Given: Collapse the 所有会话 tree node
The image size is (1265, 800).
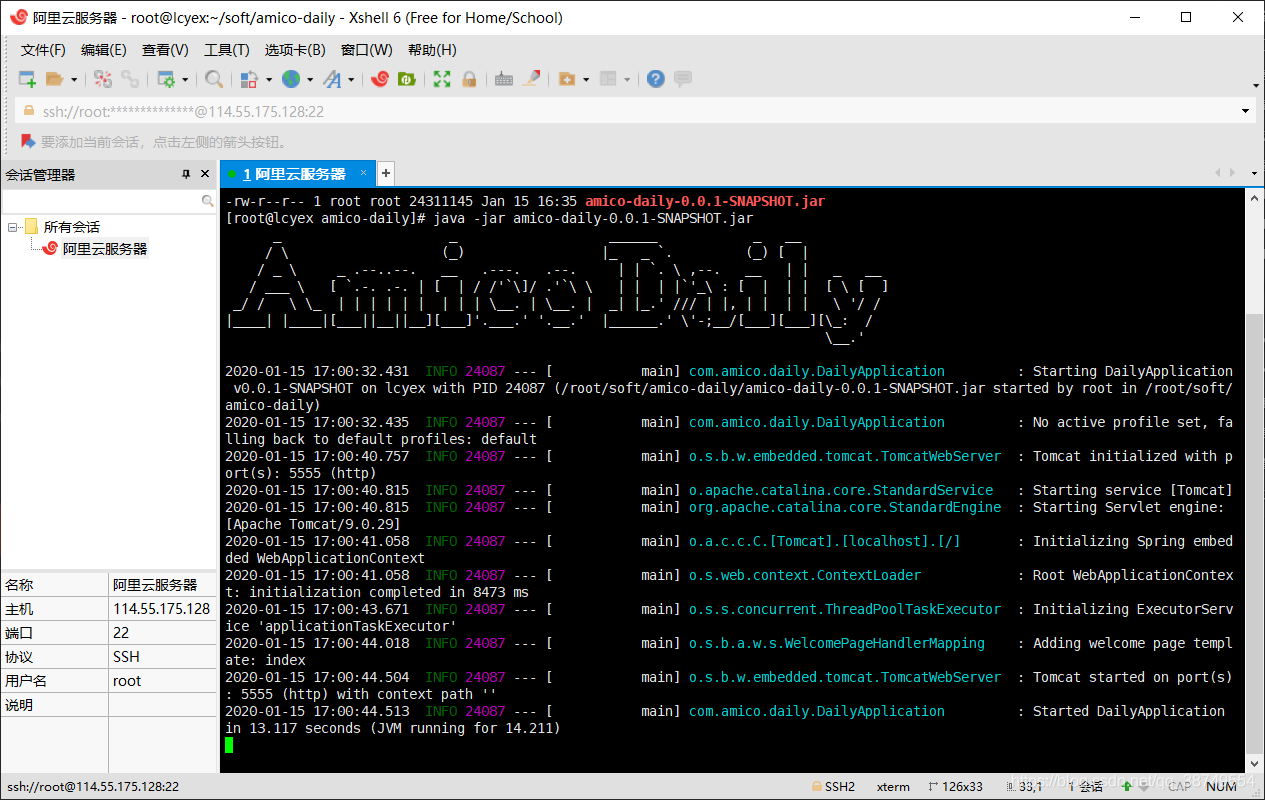Looking at the screenshot, I should click(13, 227).
